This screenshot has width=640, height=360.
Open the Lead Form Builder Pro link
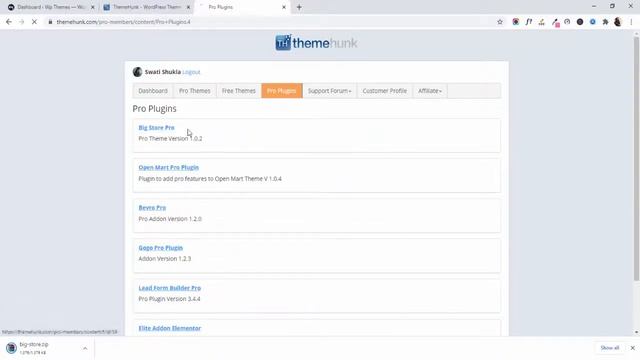[169, 288]
